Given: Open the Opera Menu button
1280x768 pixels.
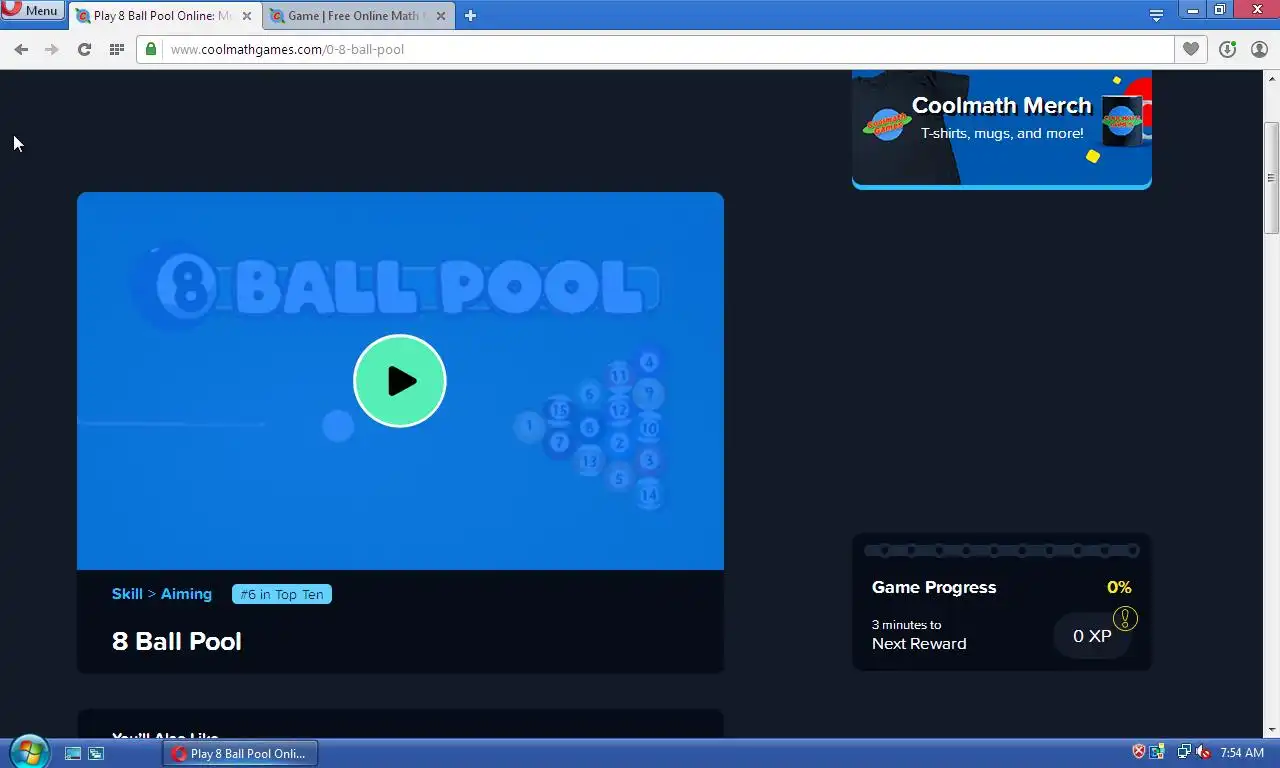Looking at the screenshot, I should pyautogui.click(x=33, y=11).
